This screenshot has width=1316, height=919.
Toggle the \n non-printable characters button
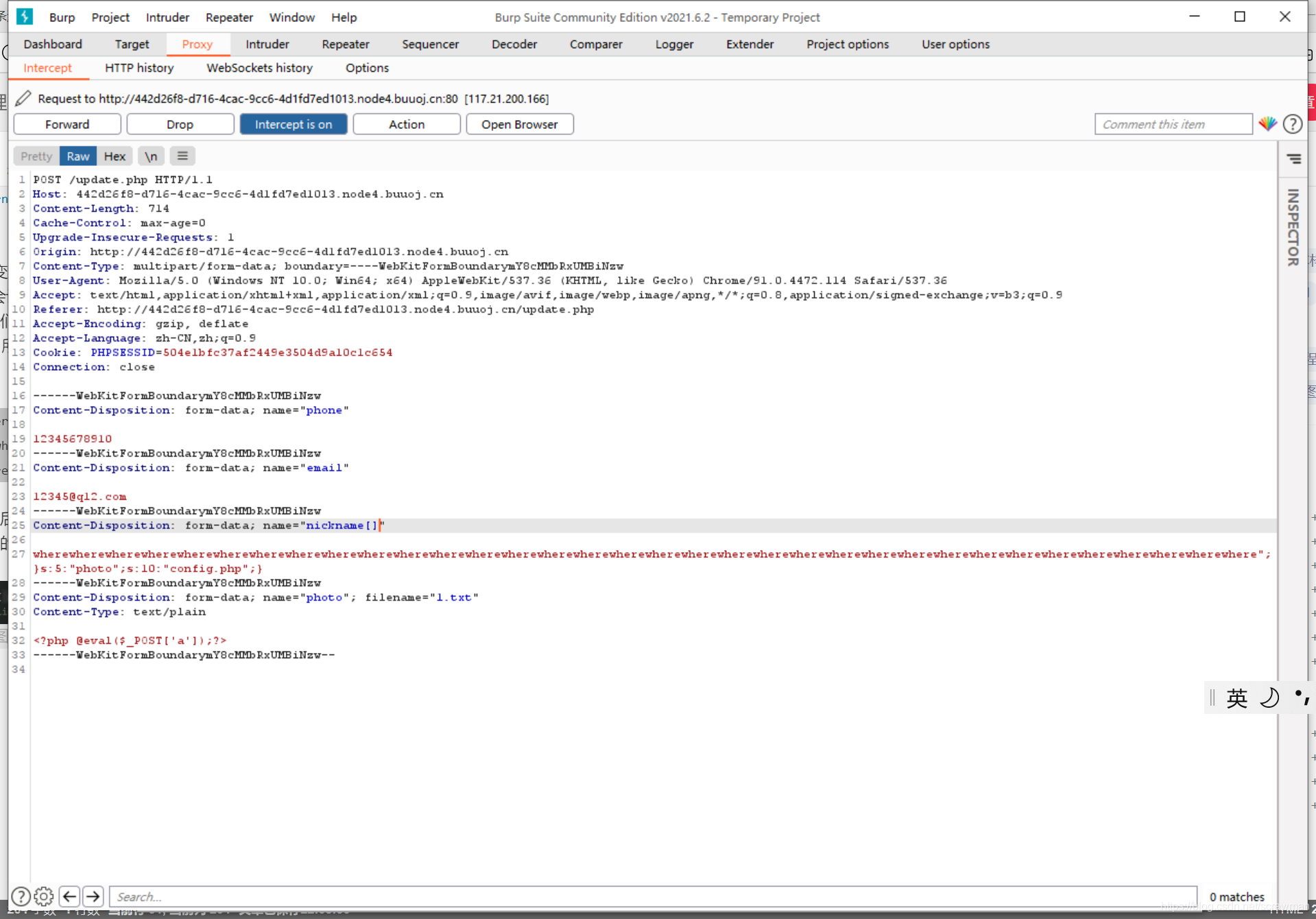(151, 156)
